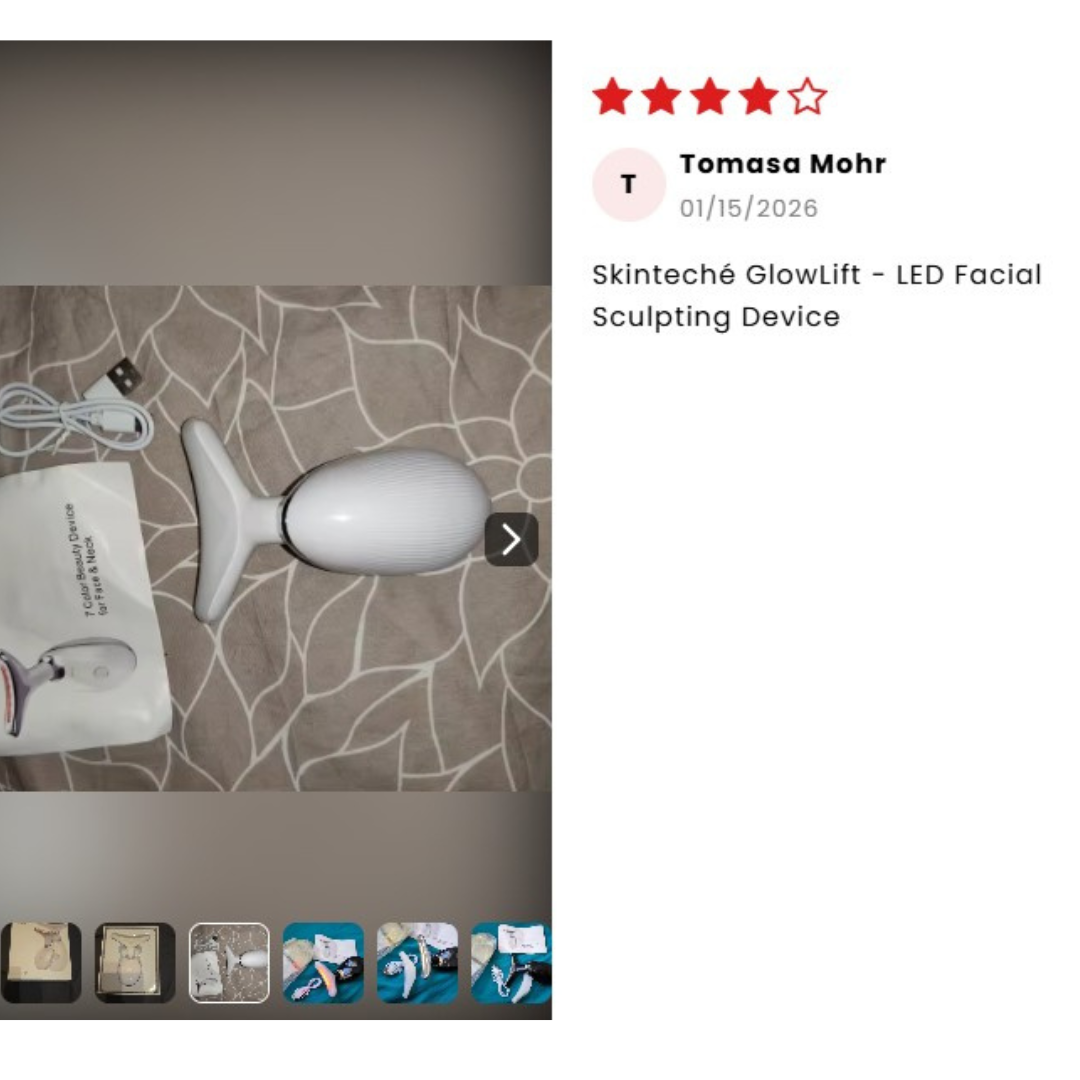The width and height of the screenshot is (1080, 1080).
Task: Click the blurred area above the main photo
Action: click(276, 163)
